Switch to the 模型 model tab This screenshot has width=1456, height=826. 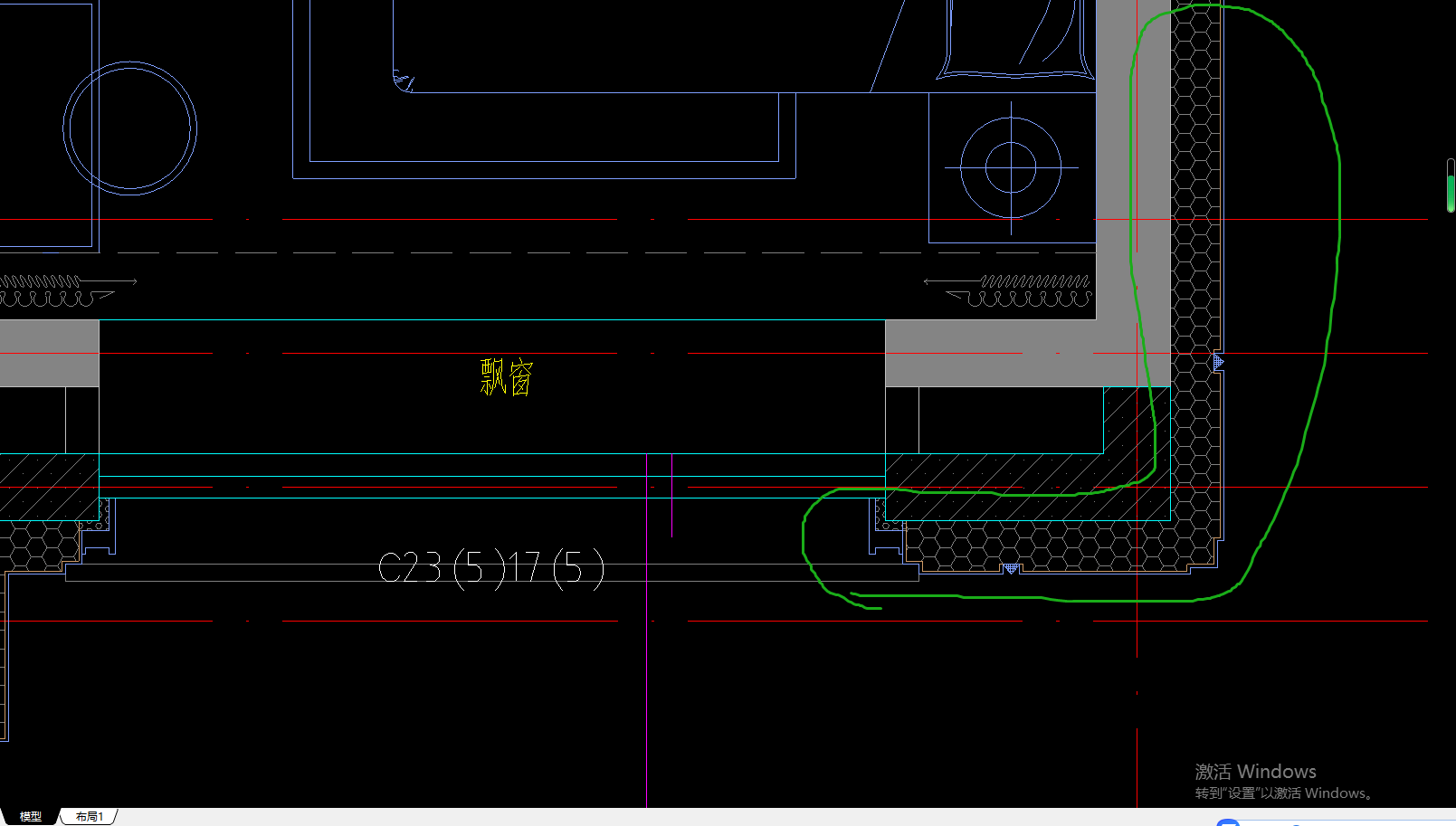(x=30, y=816)
